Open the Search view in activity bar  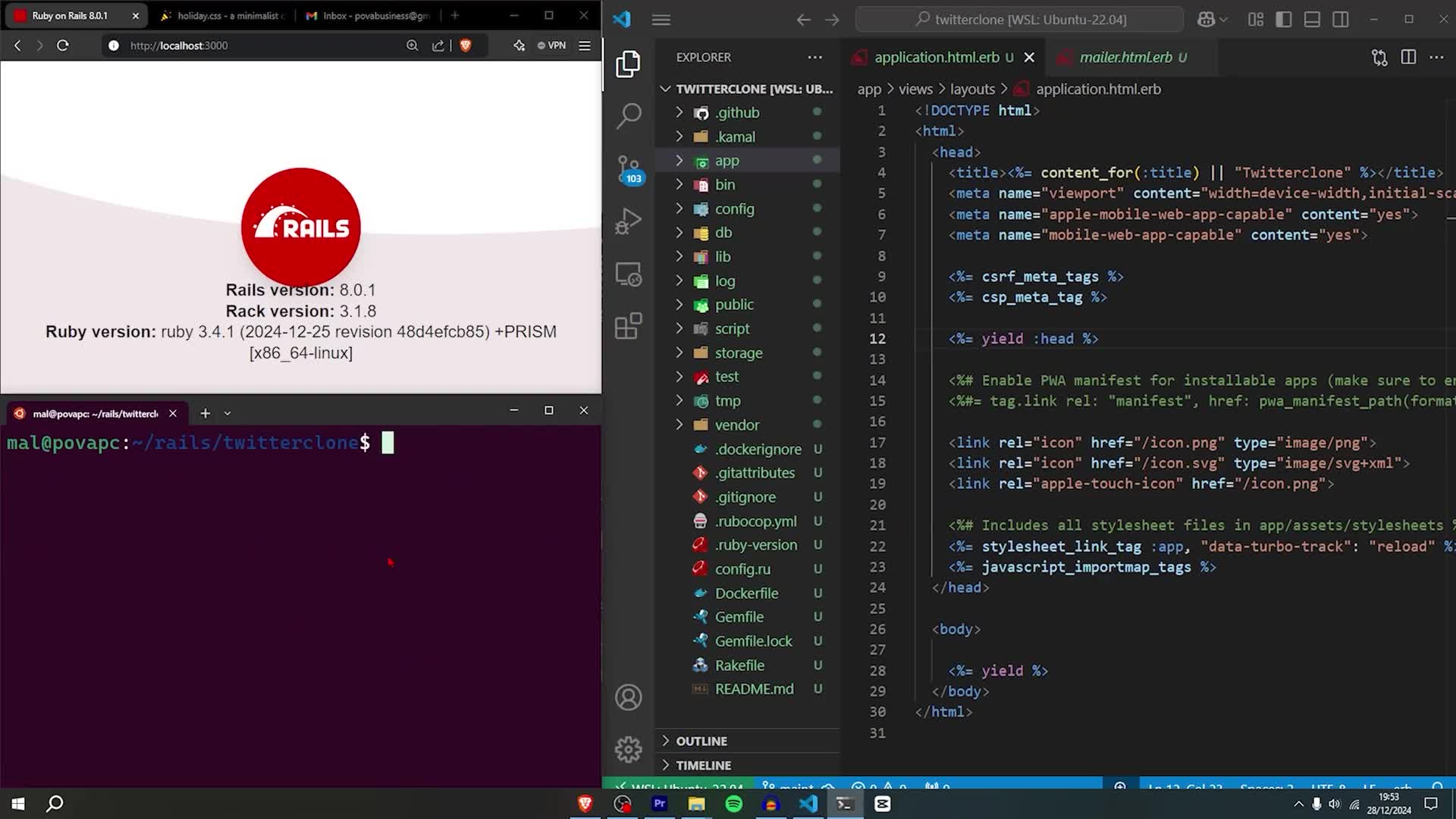[629, 116]
